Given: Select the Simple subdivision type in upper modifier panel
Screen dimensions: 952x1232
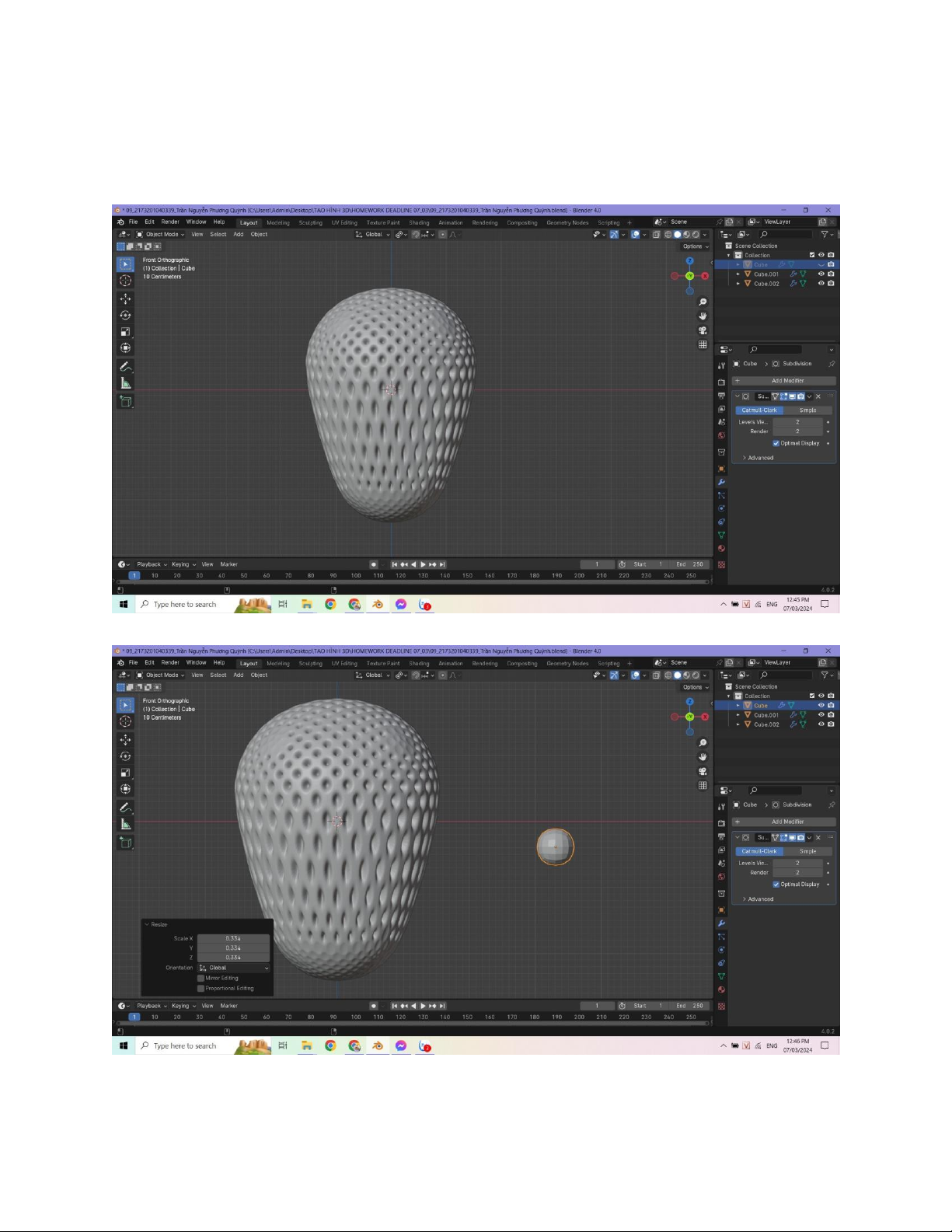Looking at the screenshot, I should (807, 410).
